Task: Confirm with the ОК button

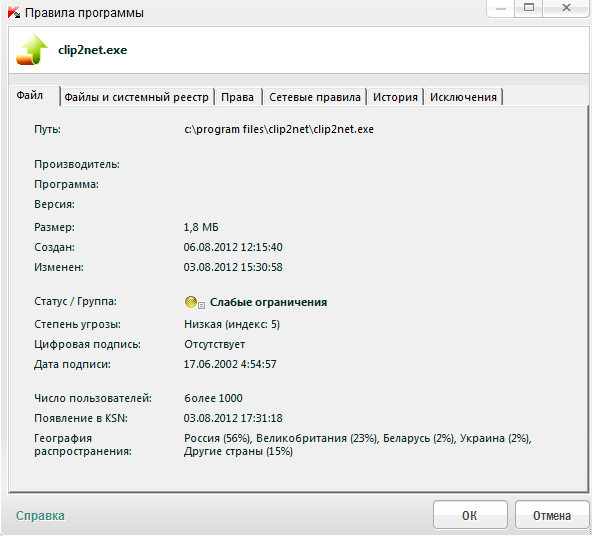Action: [470, 515]
